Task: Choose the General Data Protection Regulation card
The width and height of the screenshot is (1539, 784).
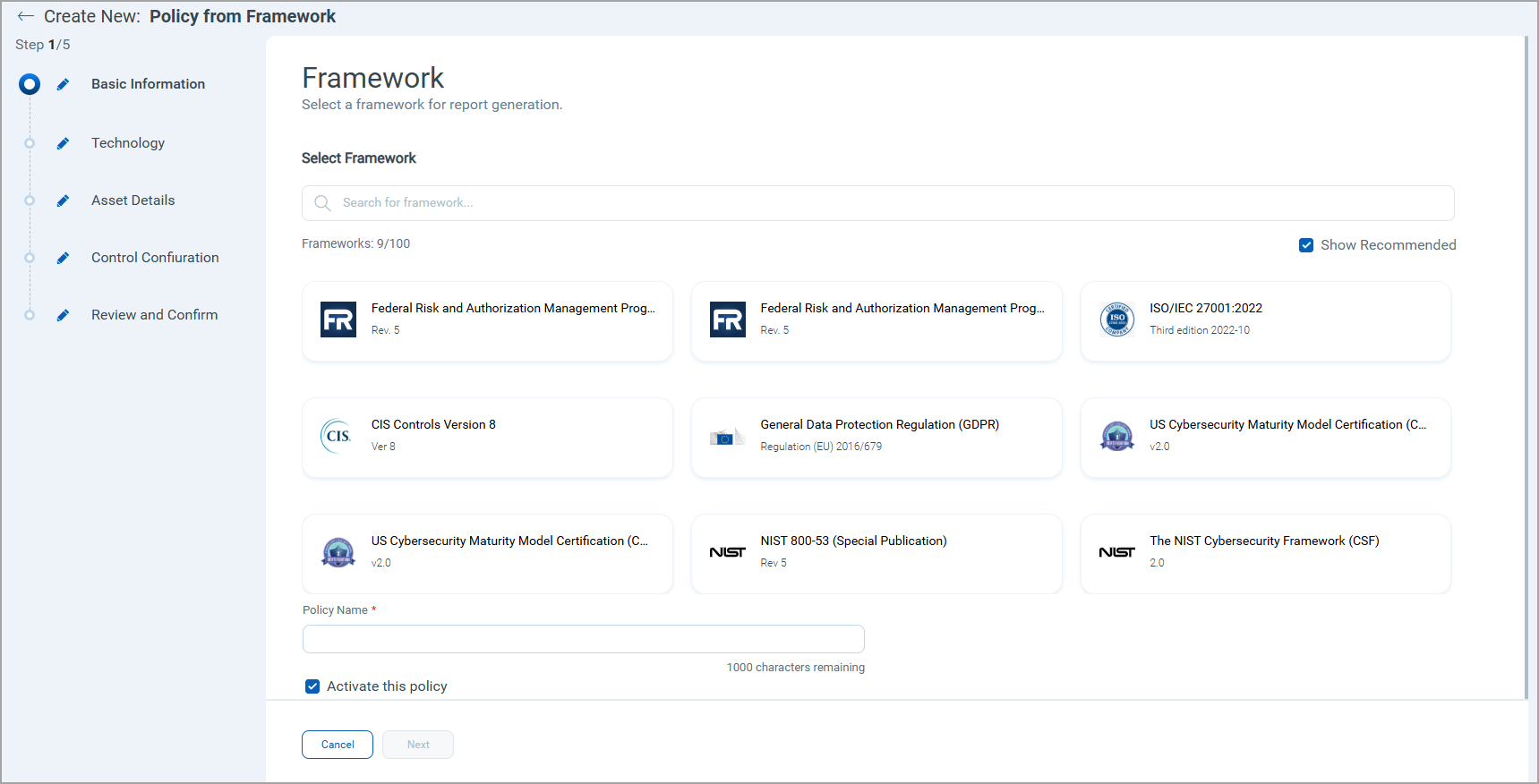Action: (876, 437)
